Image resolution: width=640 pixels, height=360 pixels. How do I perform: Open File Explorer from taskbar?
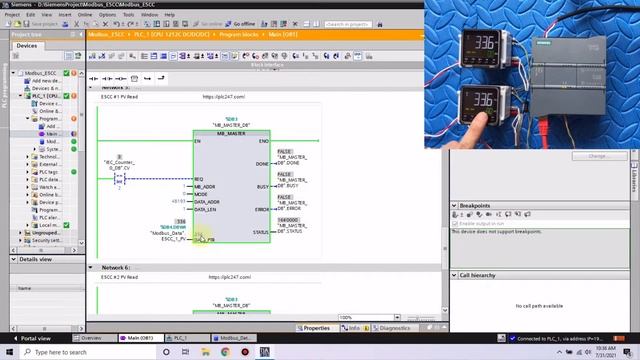205,352
